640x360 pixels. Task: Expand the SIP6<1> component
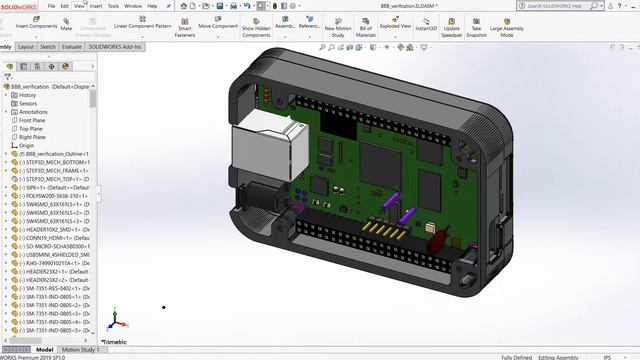click(x=6, y=187)
